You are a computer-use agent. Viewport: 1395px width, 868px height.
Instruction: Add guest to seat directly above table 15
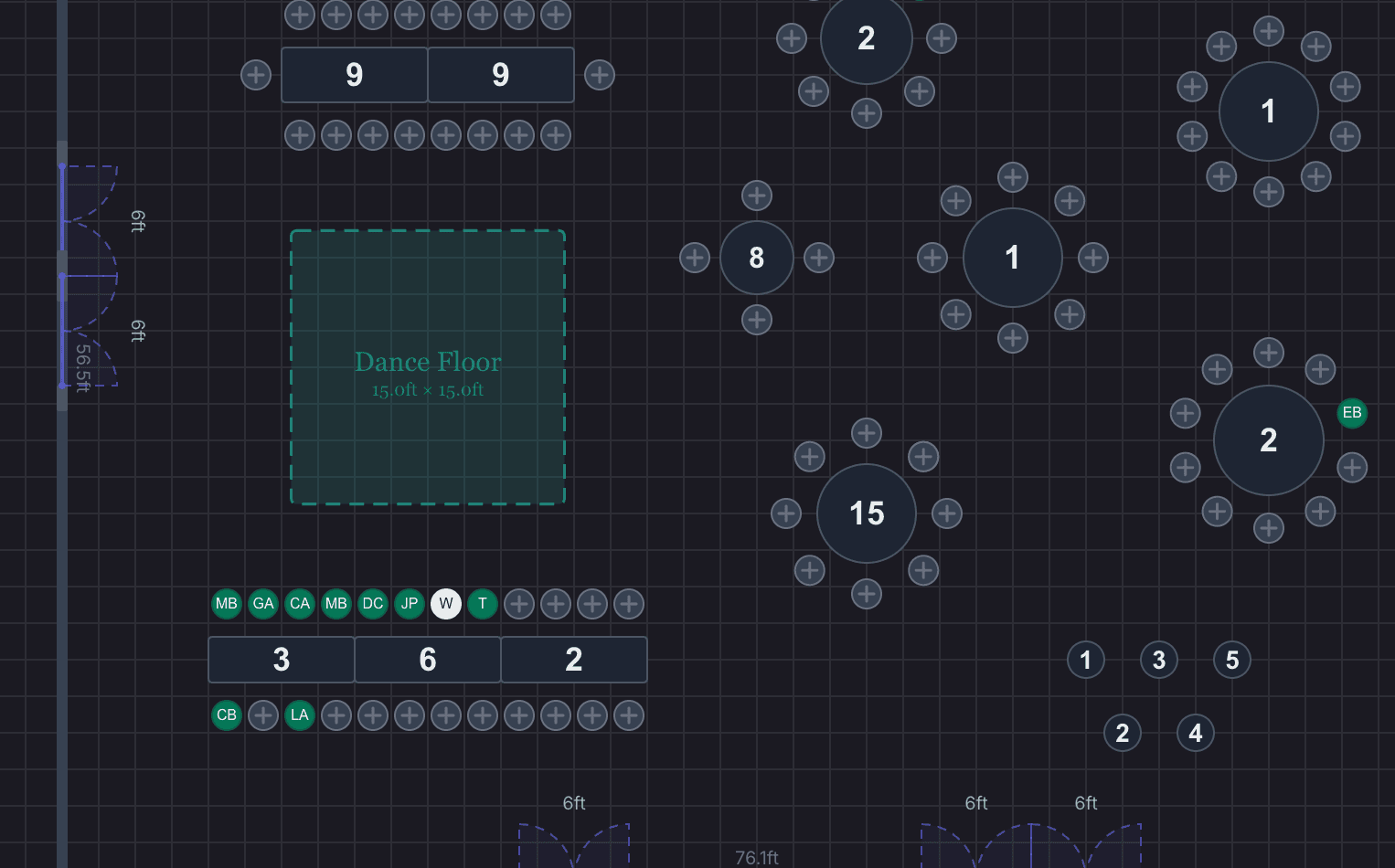pos(867,433)
